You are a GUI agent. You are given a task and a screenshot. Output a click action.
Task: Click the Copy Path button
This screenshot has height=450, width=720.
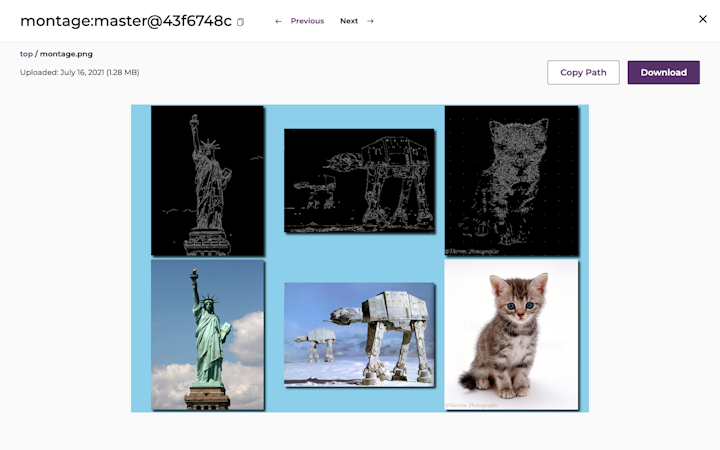click(583, 73)
